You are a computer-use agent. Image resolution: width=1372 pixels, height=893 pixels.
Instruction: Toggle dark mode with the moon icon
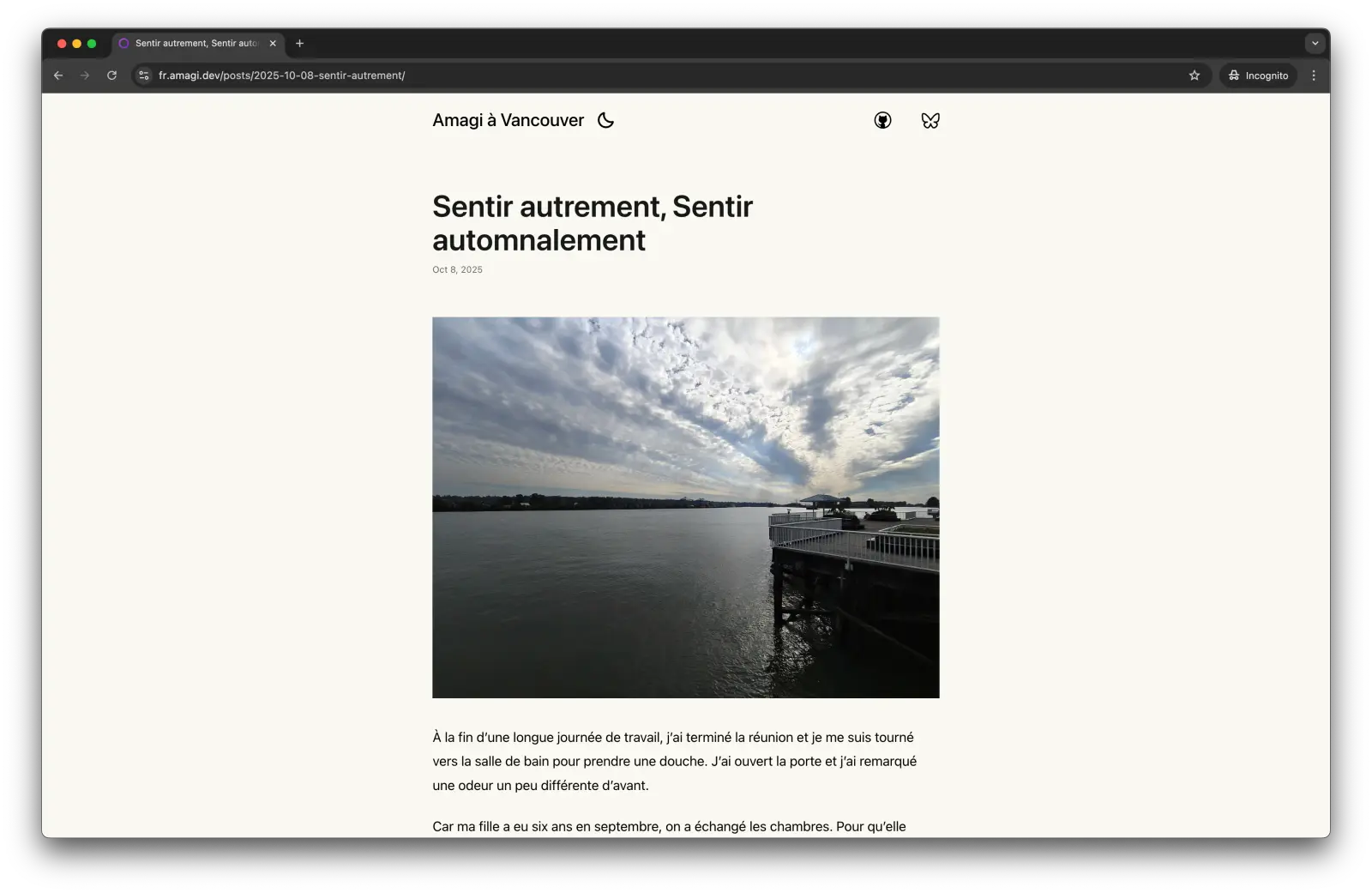[x=605, y=120]
